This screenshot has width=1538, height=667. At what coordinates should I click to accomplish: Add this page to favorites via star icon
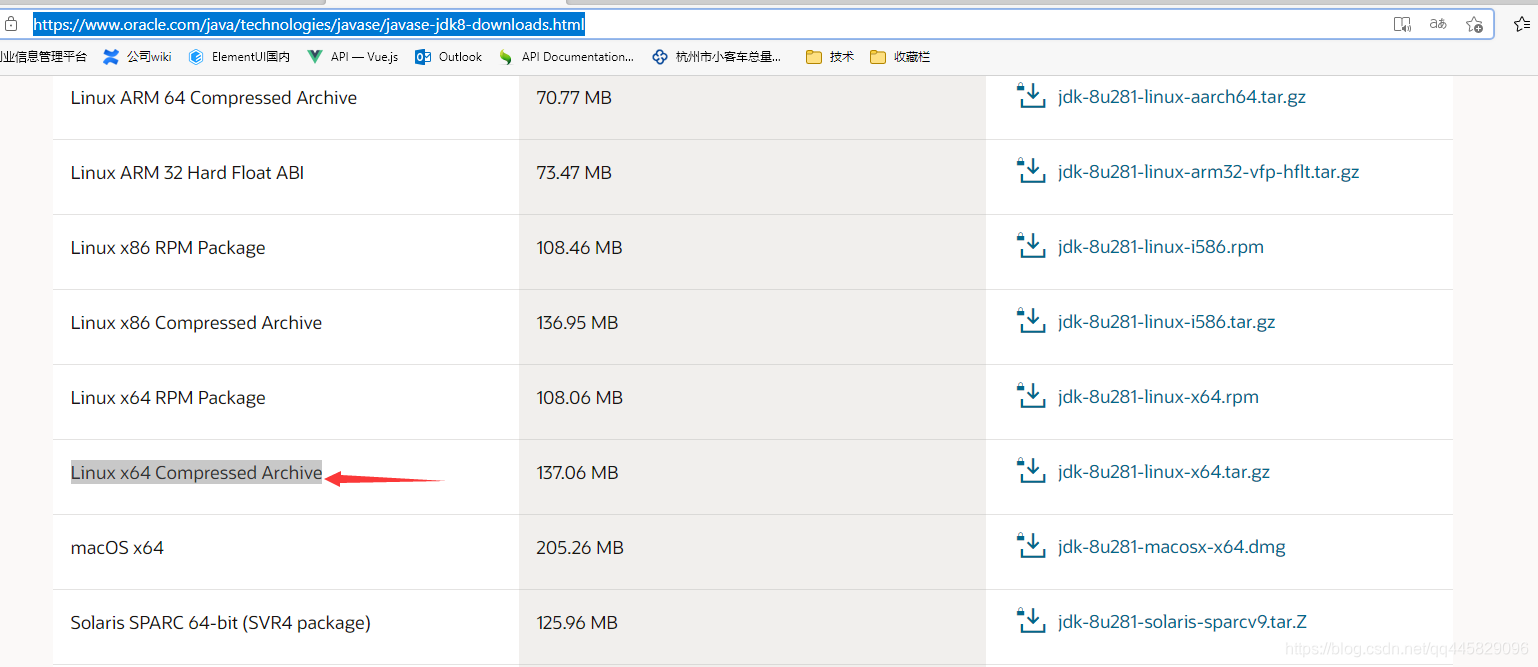(1475, 24)
